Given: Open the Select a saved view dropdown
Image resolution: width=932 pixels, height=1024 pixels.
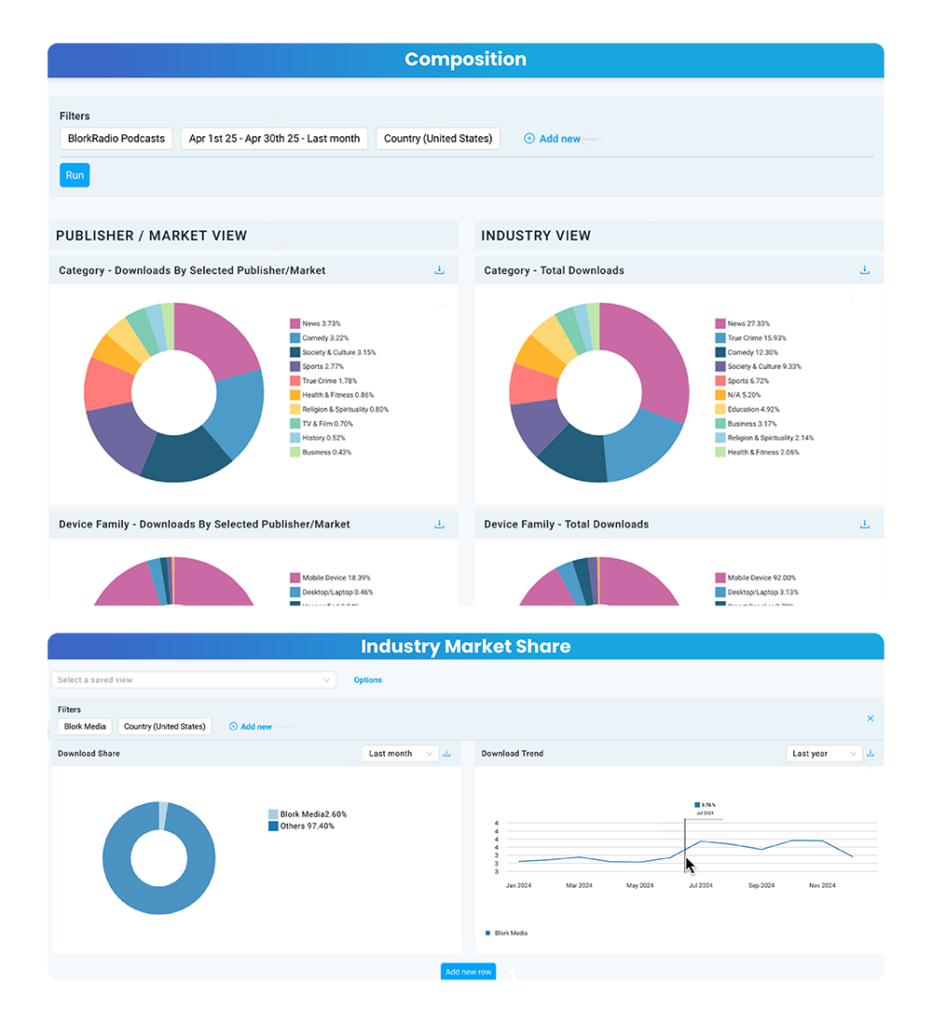Looking at the screenshot, I should 193,678.
